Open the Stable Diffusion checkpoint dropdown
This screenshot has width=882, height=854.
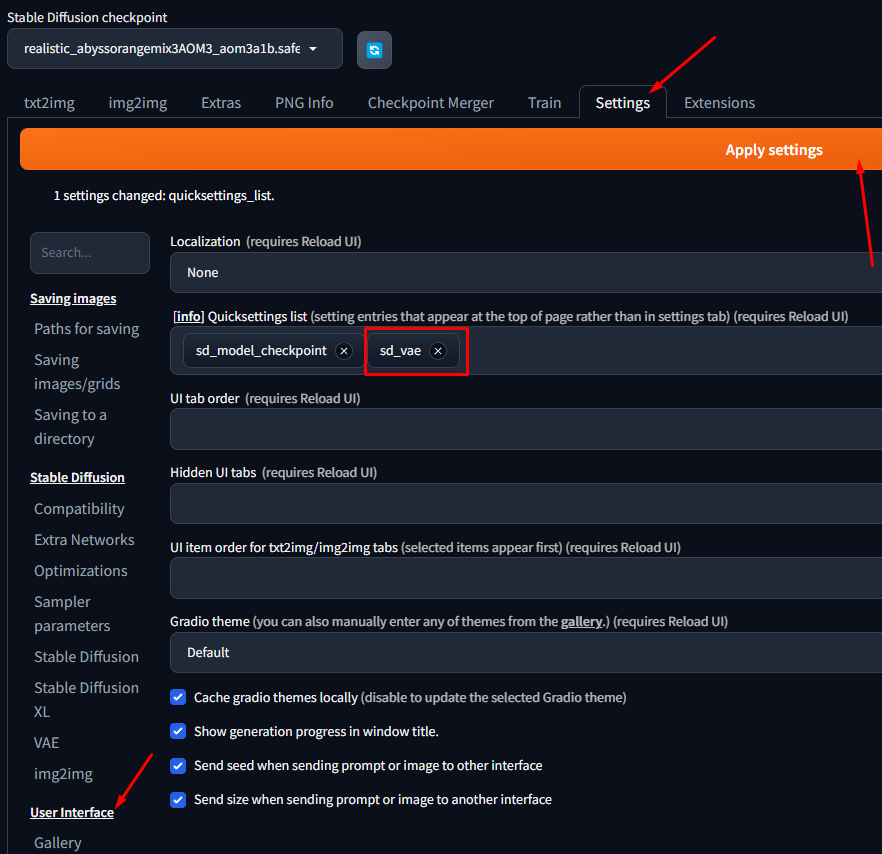pos(174,48)
